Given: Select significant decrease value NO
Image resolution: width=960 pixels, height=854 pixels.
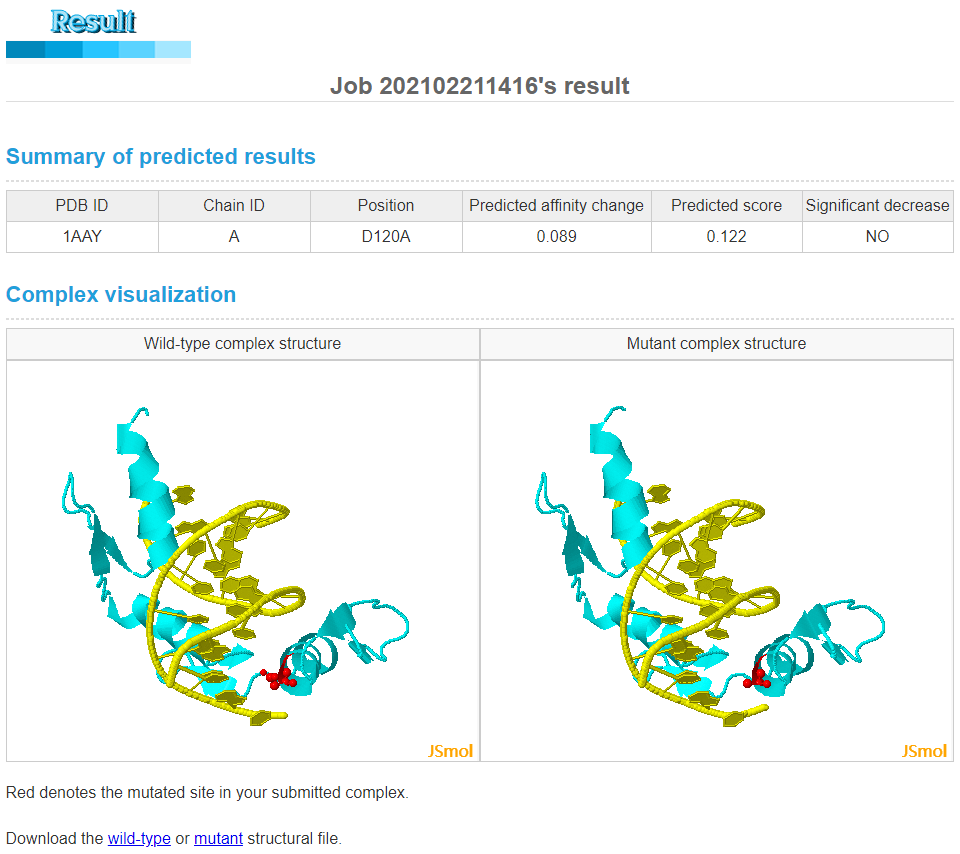Looking at the screenshot, I should (877, 236).
